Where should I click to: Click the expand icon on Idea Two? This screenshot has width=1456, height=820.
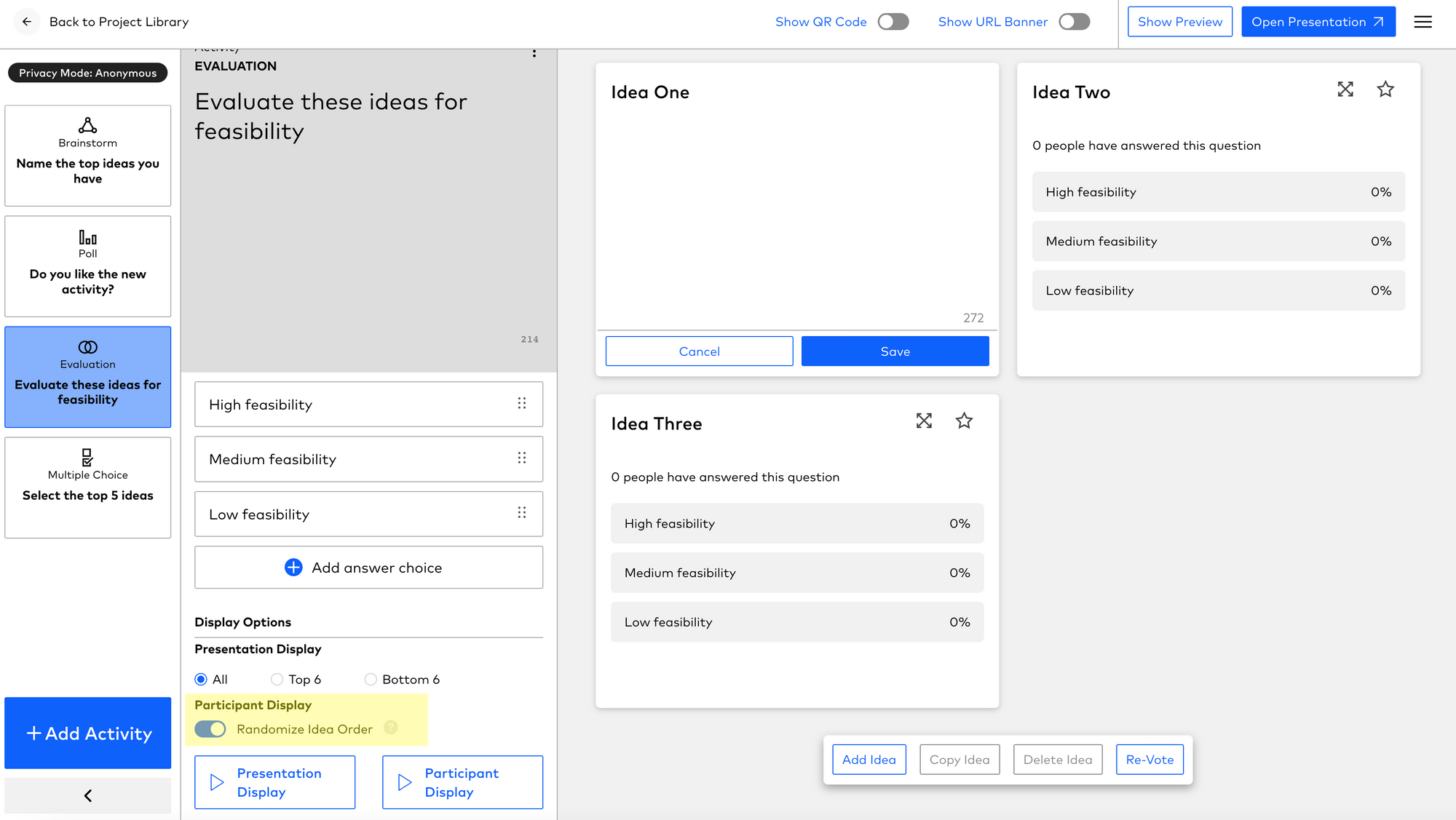click(x=1346, y=89)
